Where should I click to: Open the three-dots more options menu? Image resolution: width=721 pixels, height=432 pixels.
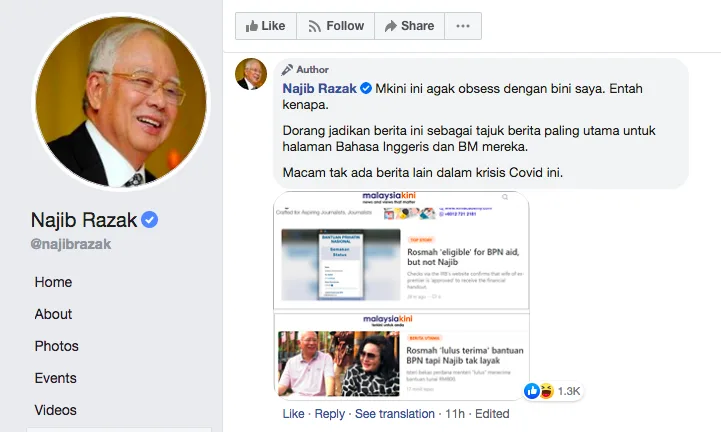tap(463, 26)
